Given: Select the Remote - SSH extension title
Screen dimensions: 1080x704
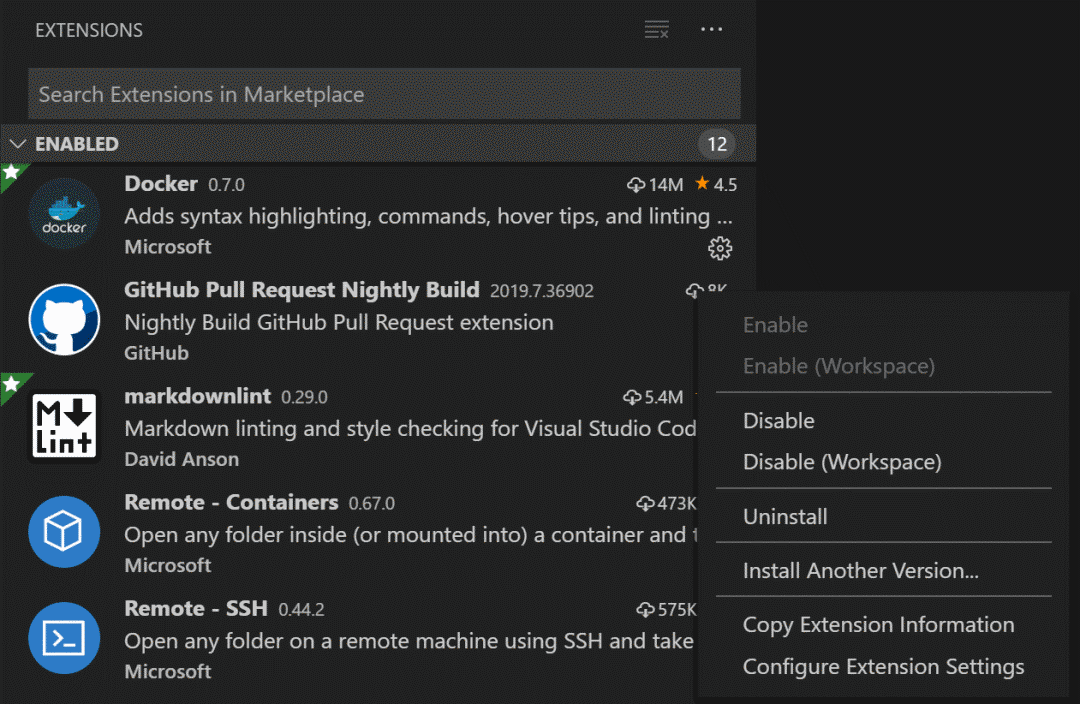Looking at the screenshot, I should coord(196,608).
